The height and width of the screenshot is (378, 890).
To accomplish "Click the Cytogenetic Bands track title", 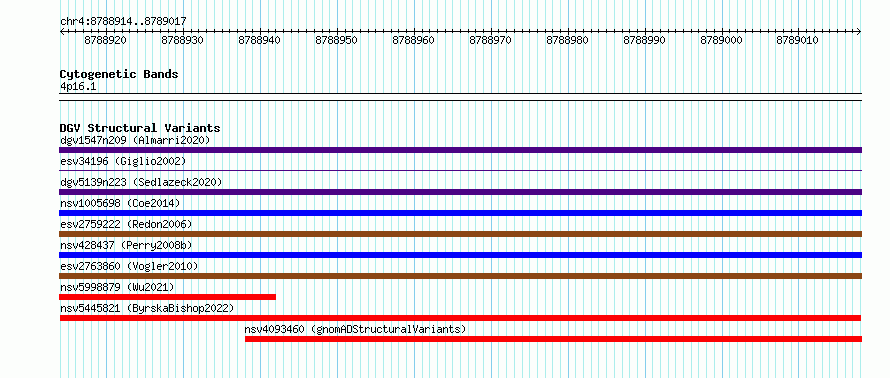I will pyautogui.click(x=119, y=74).
